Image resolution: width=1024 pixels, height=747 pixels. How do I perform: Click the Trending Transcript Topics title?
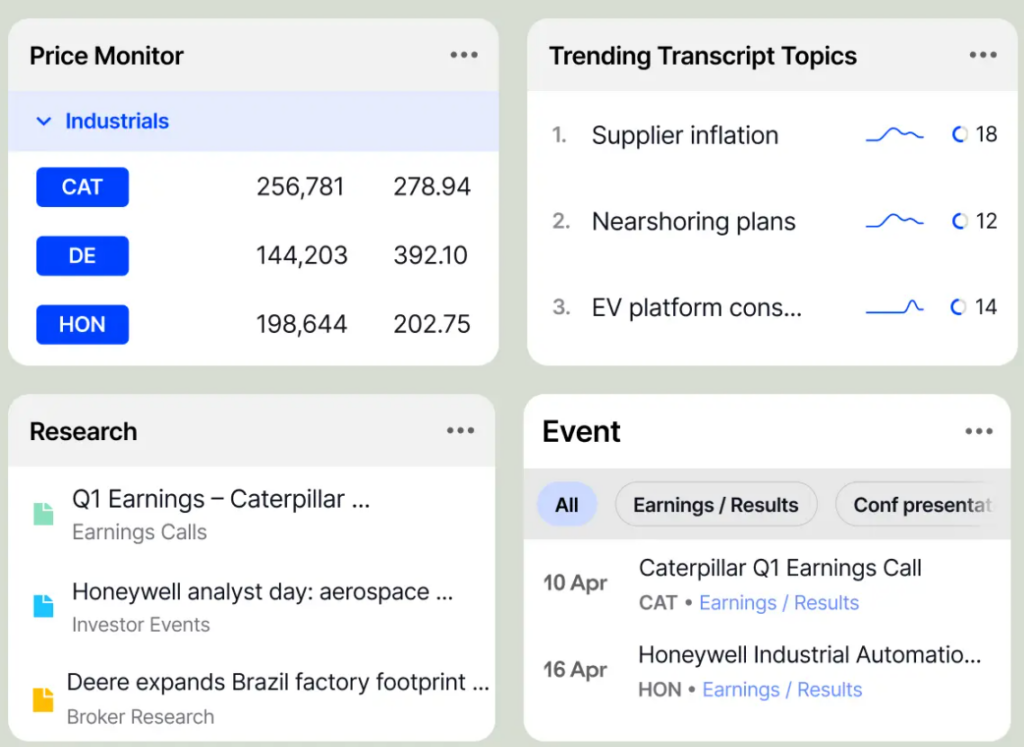[x=703, y=56]
